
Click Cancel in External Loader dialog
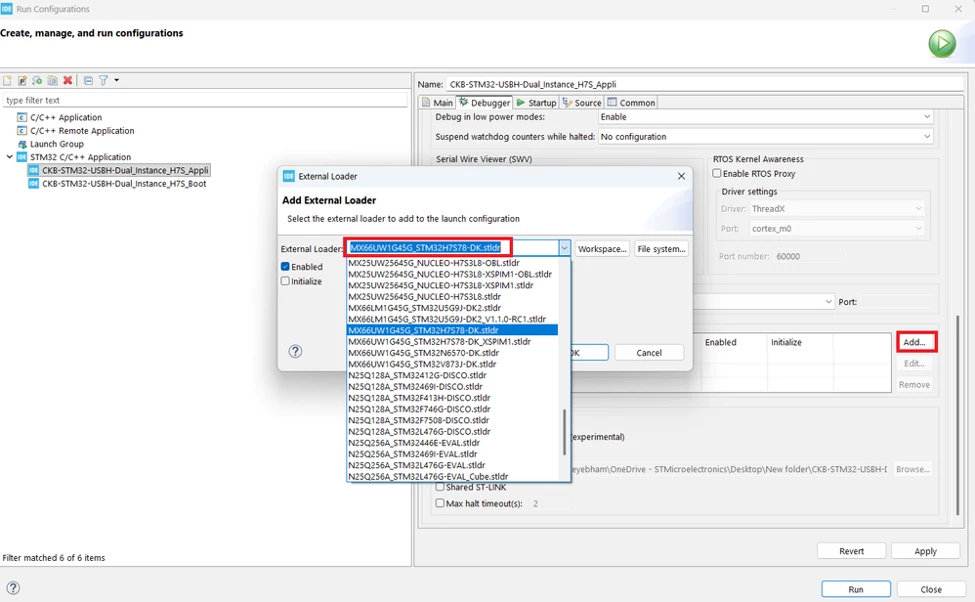pos(649,353)
